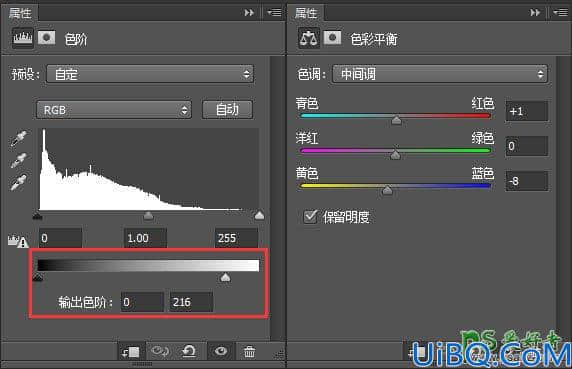Click the 自动 auto button
Image resolution: width=572 pixels, height=369 pixels.
point(227,109)
